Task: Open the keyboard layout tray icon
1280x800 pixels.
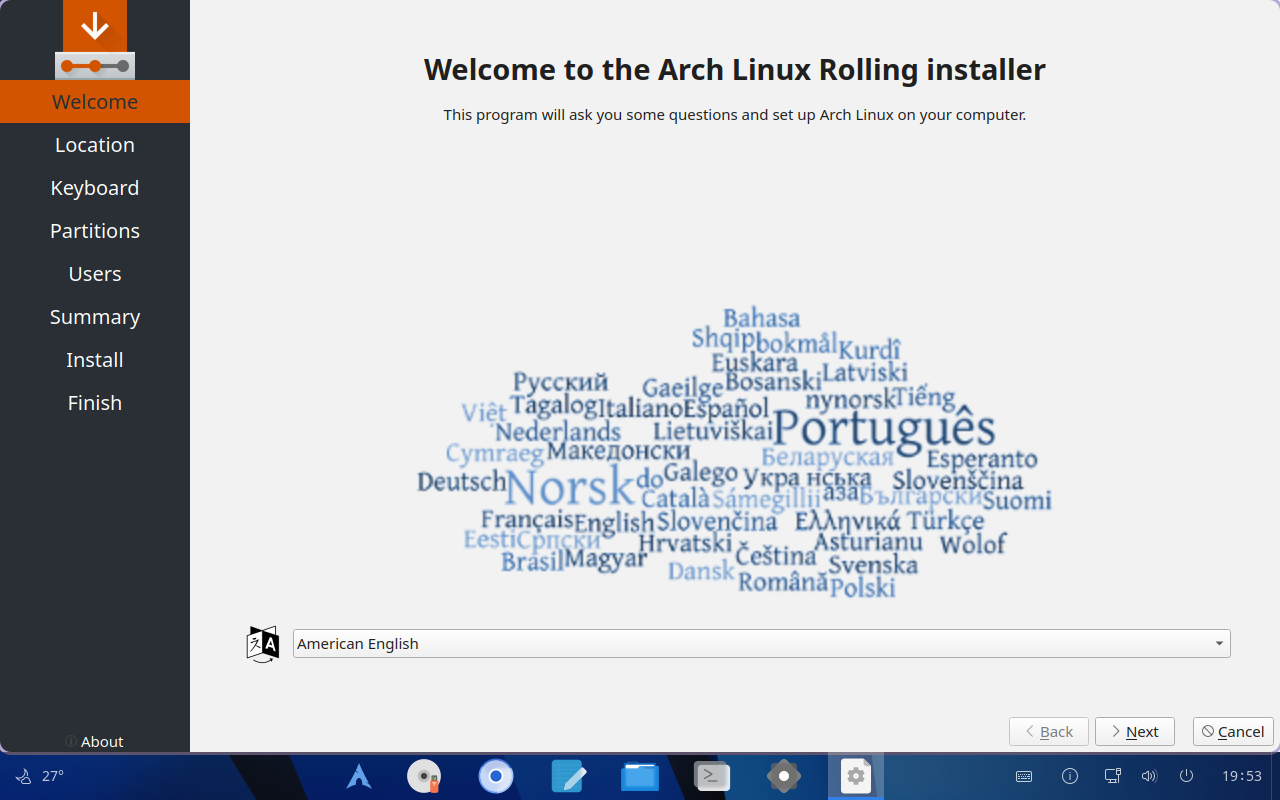Action: coord(1024,776)
